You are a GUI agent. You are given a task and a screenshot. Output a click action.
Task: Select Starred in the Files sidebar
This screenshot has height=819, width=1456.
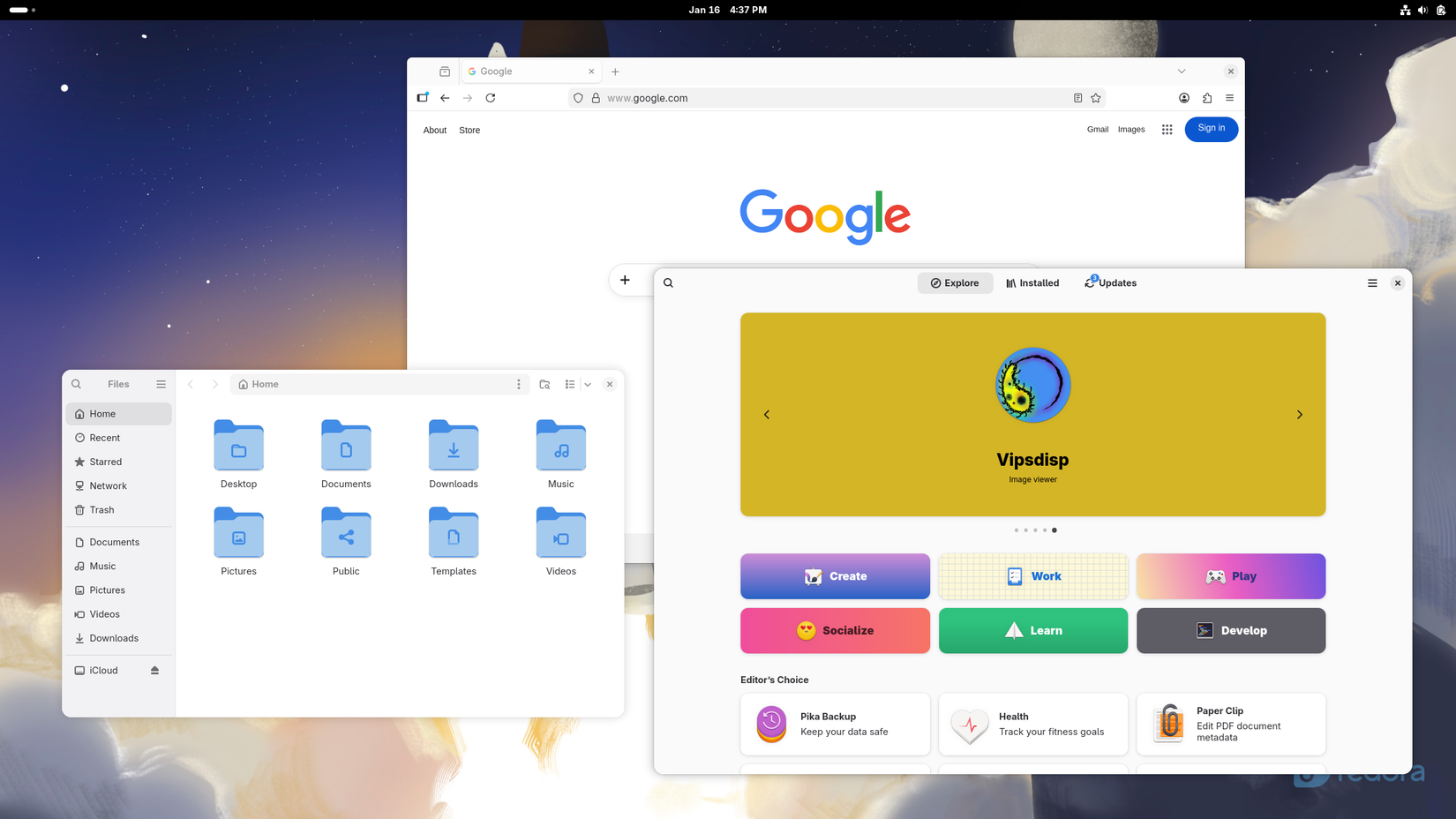pos(118,462)
